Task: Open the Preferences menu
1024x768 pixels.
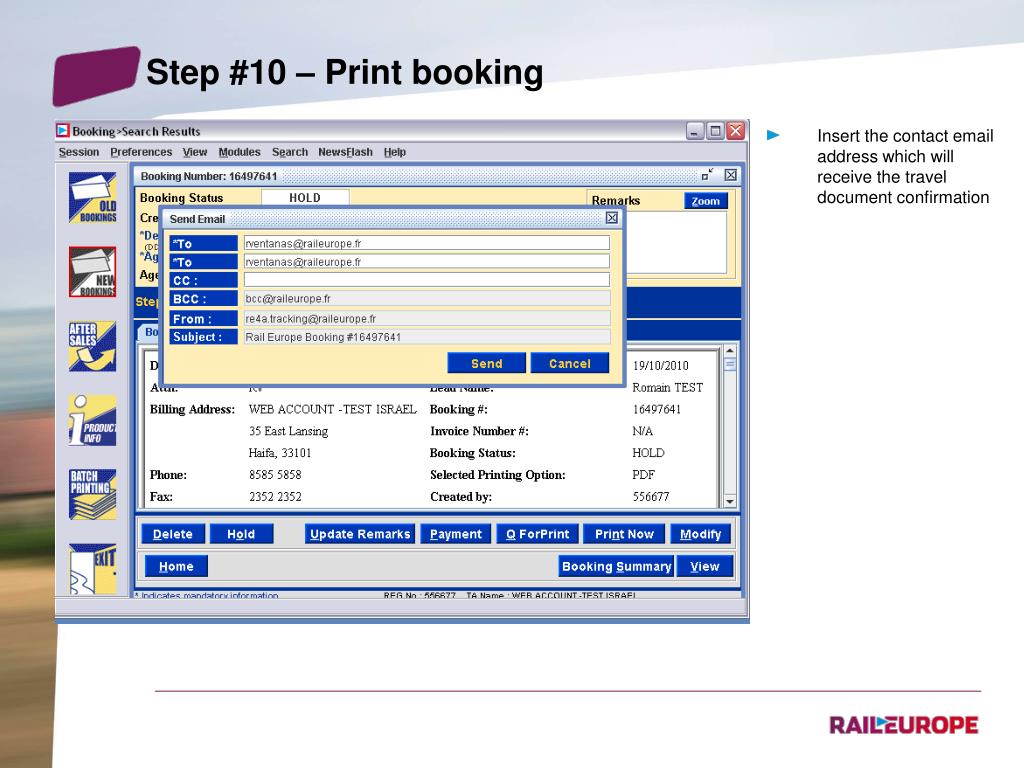Action: (141, 152)
